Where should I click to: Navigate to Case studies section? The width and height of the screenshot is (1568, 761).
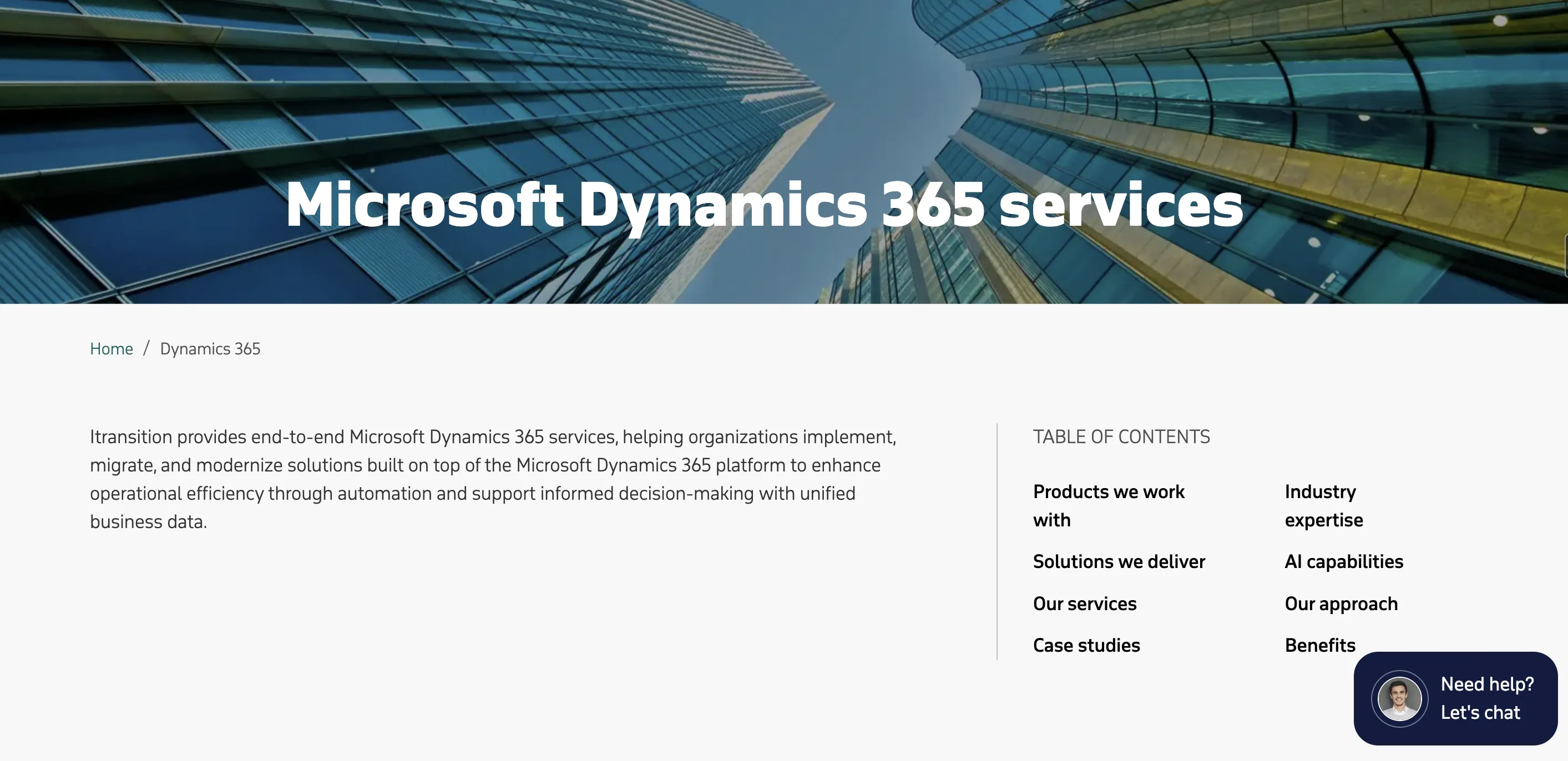pyautogui.click(x=1086, y=645)
